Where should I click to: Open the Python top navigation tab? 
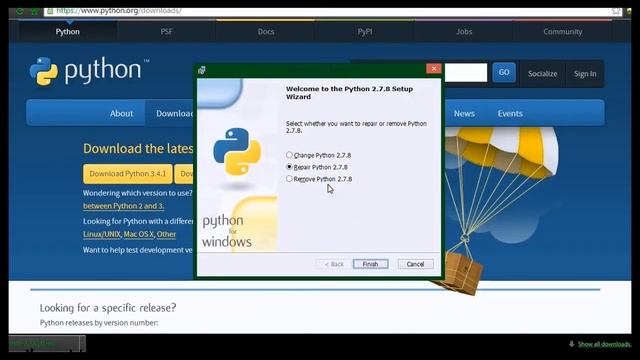coord(68,31)
